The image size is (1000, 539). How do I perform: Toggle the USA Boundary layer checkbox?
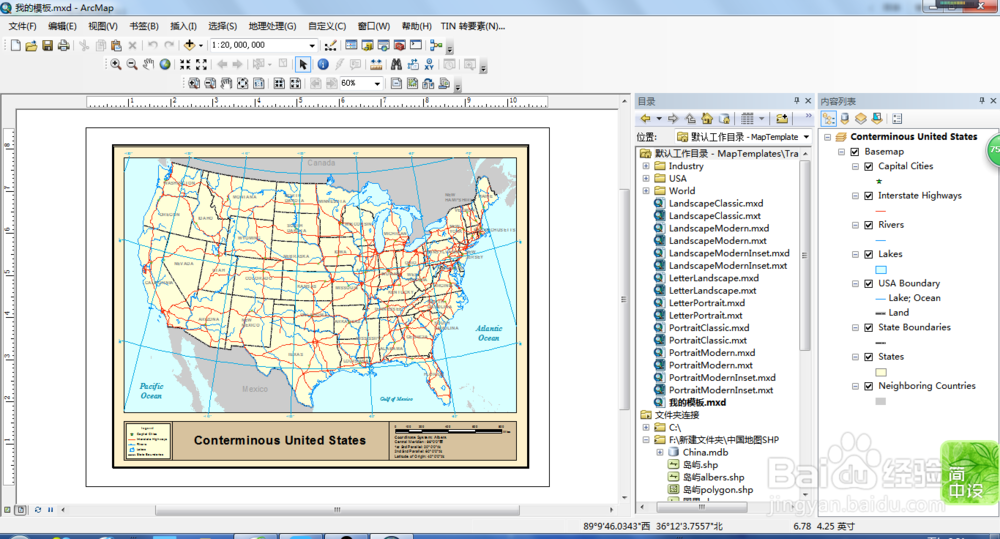point(869,284)
